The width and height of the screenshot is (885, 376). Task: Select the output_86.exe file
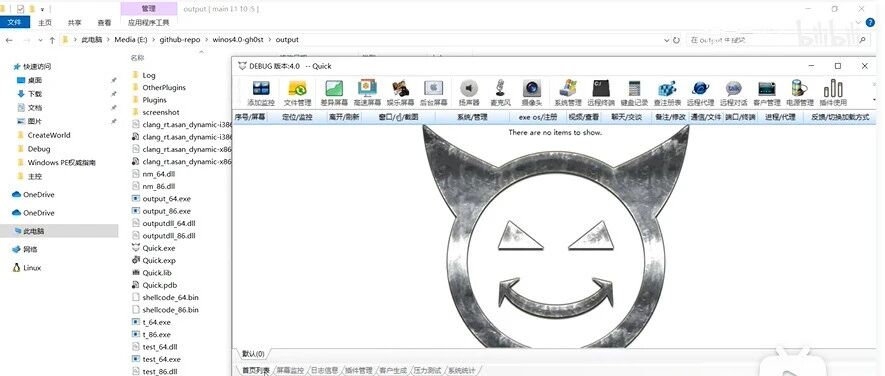[x=161, y=211]
